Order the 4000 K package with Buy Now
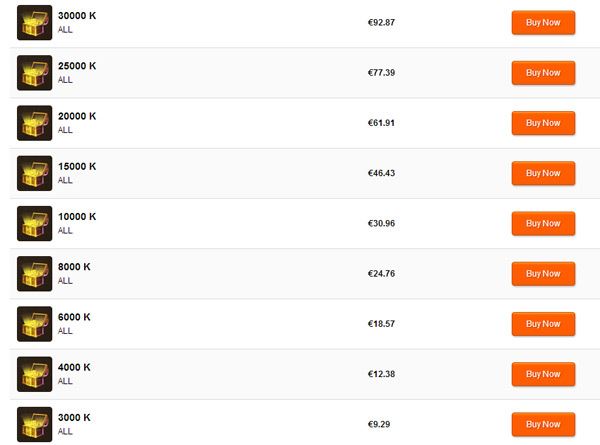 coord(543,374)
